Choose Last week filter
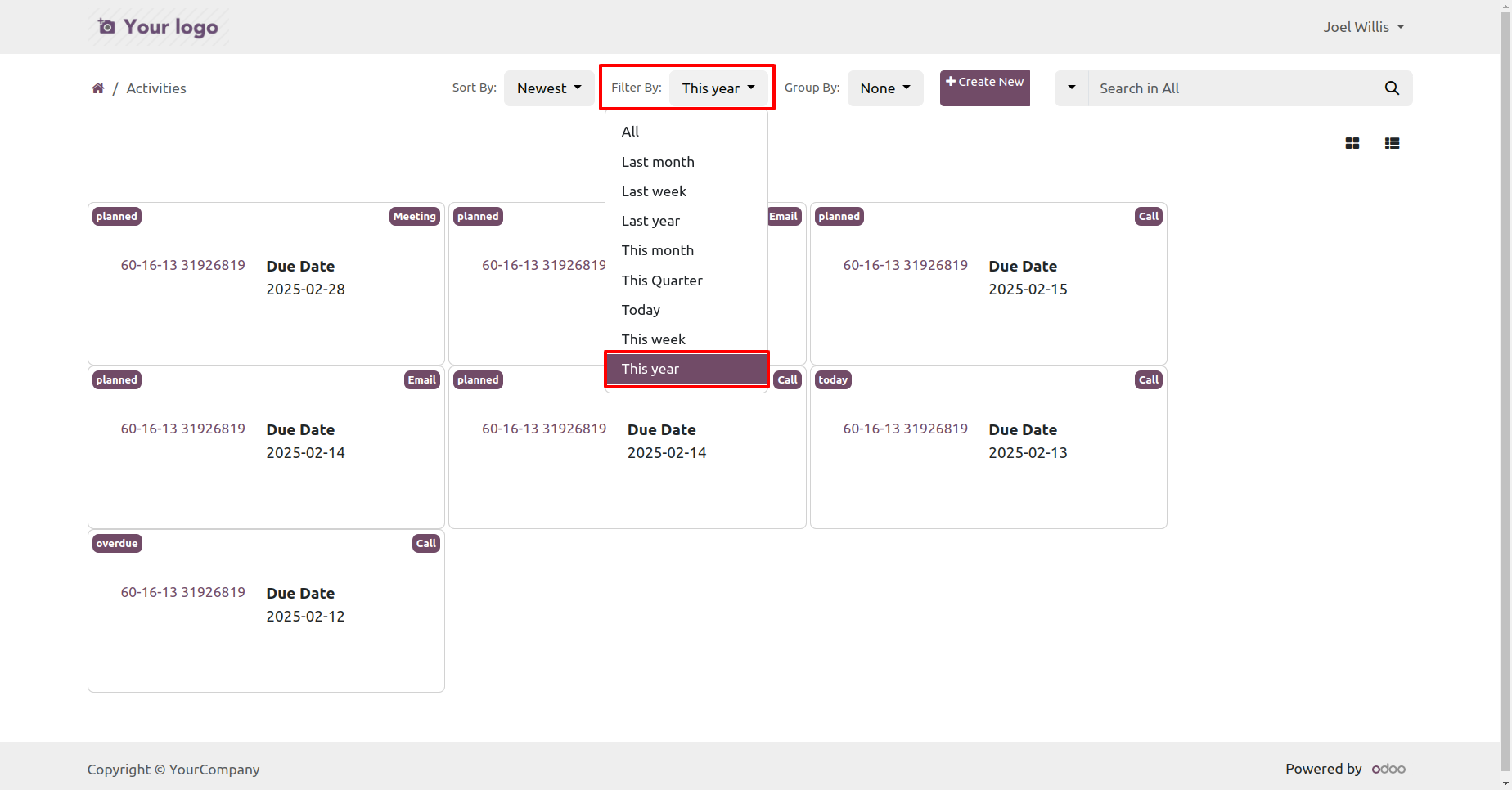The image size is (1512, 790). point(686,191)
